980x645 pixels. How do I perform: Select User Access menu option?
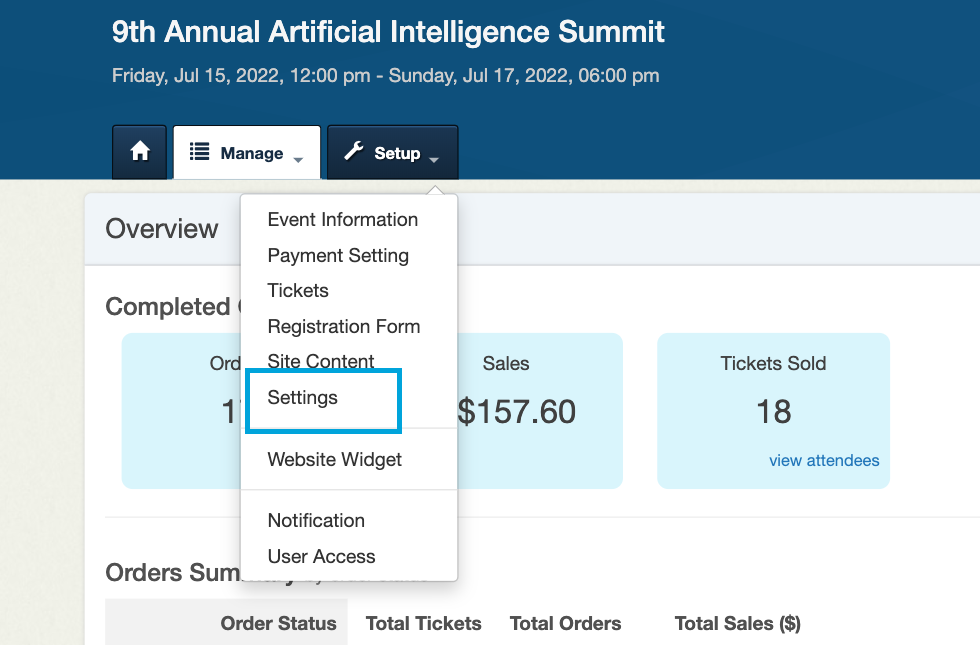[321, 556]
